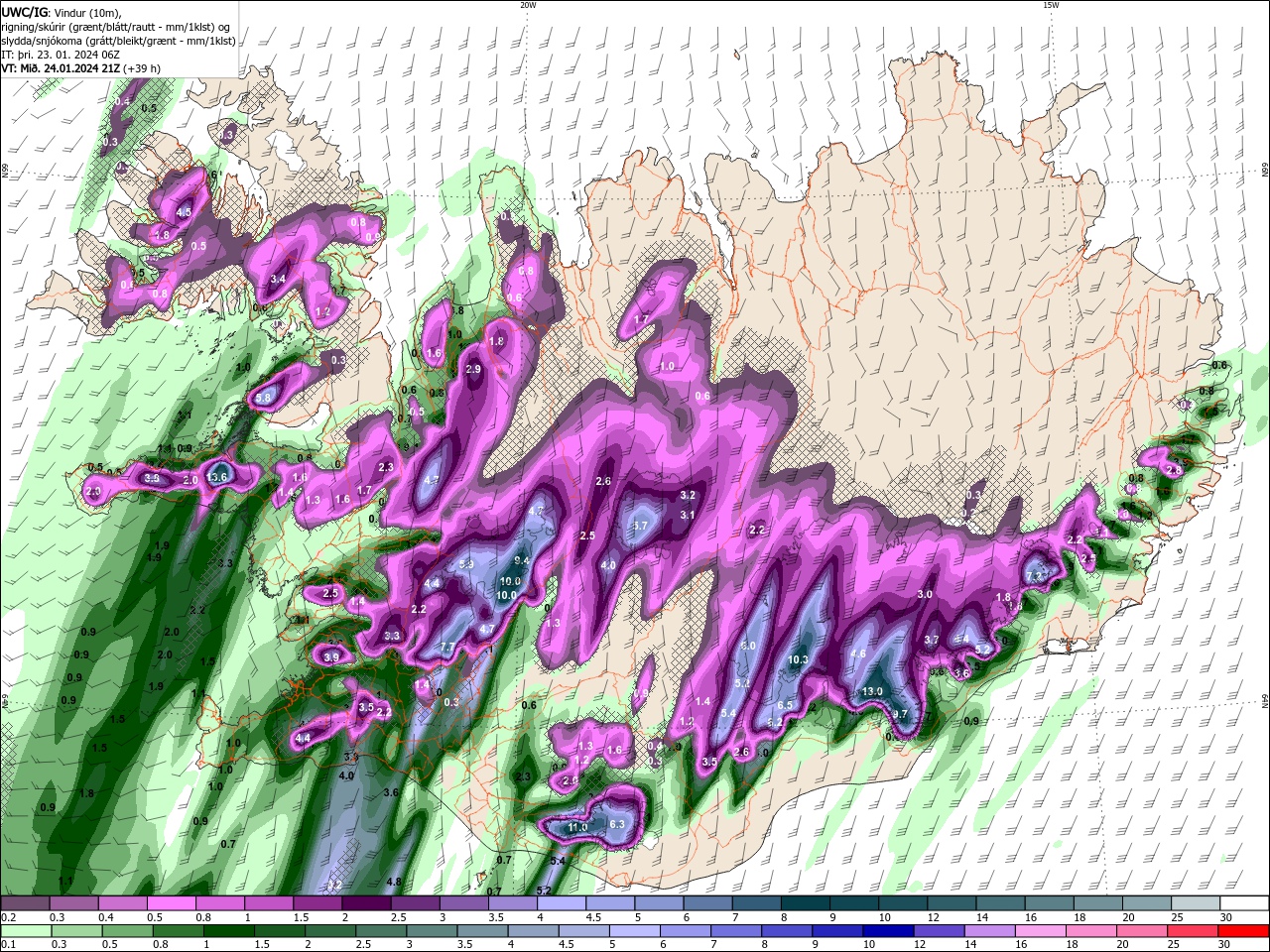
Task: Click the 'UWC/IG: Vindur (10m)' title text
Action: pos(61,11)
